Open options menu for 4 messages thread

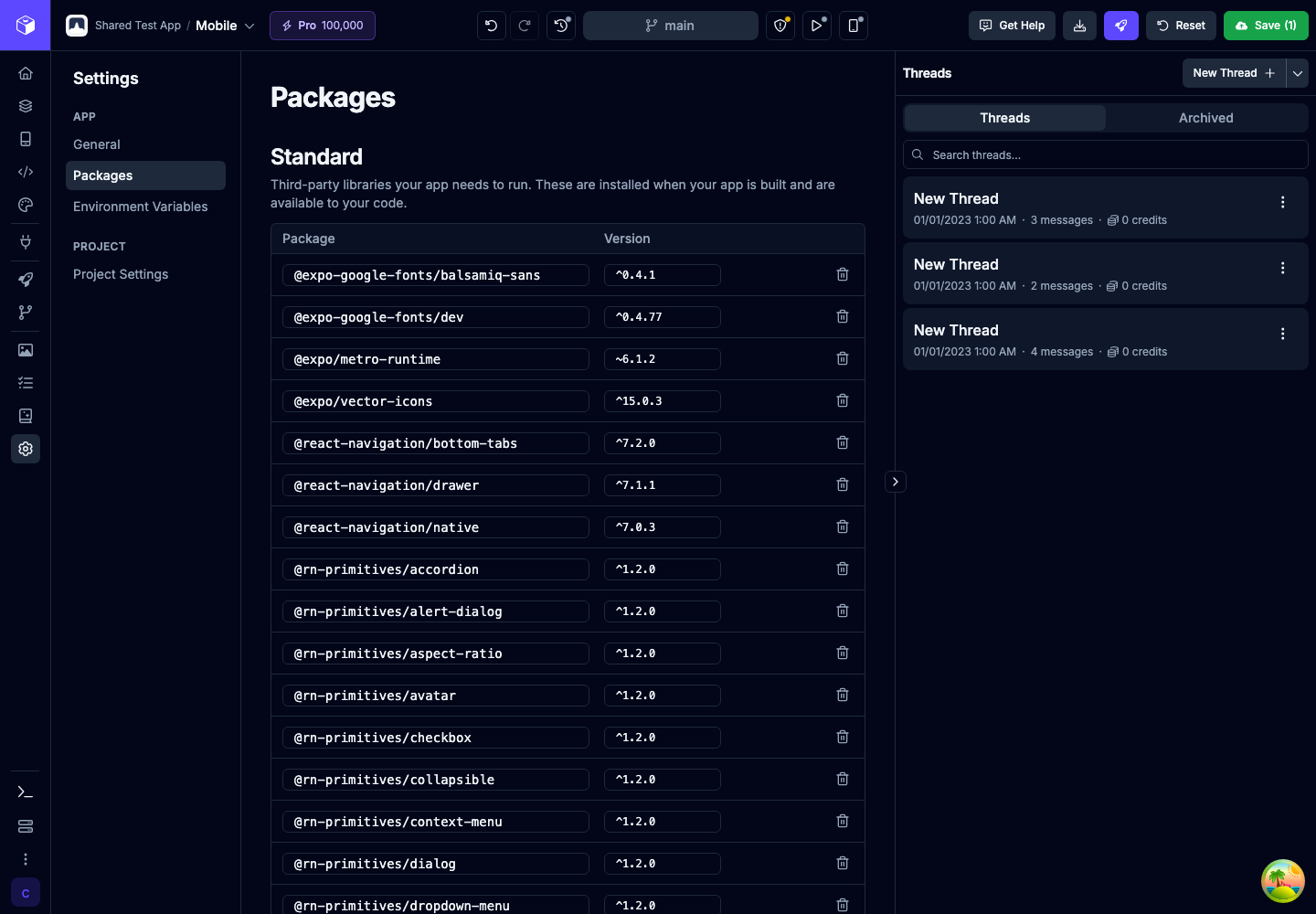click(x=1283, y=334)
